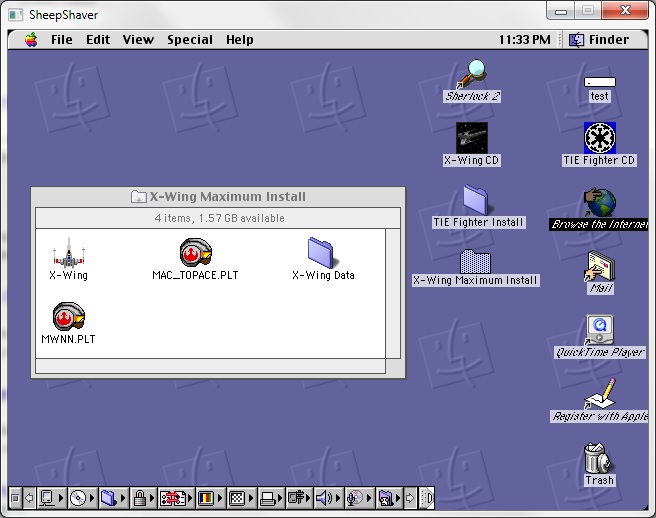Open the CD audio Control Strip module
The width and height of the screenshot is (656, 518).
coord(82,498)
